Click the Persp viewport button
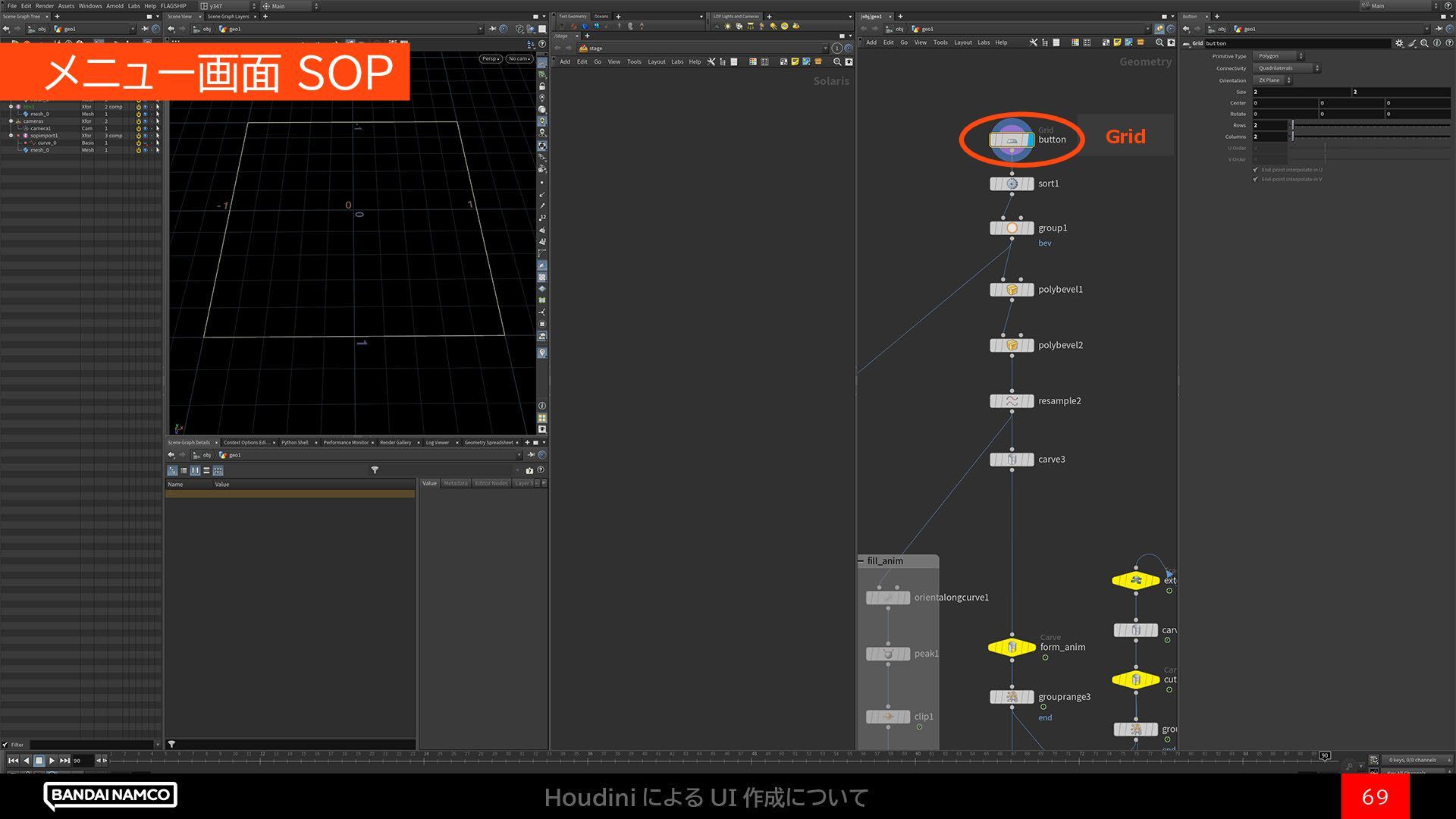 tap(490, 58)
